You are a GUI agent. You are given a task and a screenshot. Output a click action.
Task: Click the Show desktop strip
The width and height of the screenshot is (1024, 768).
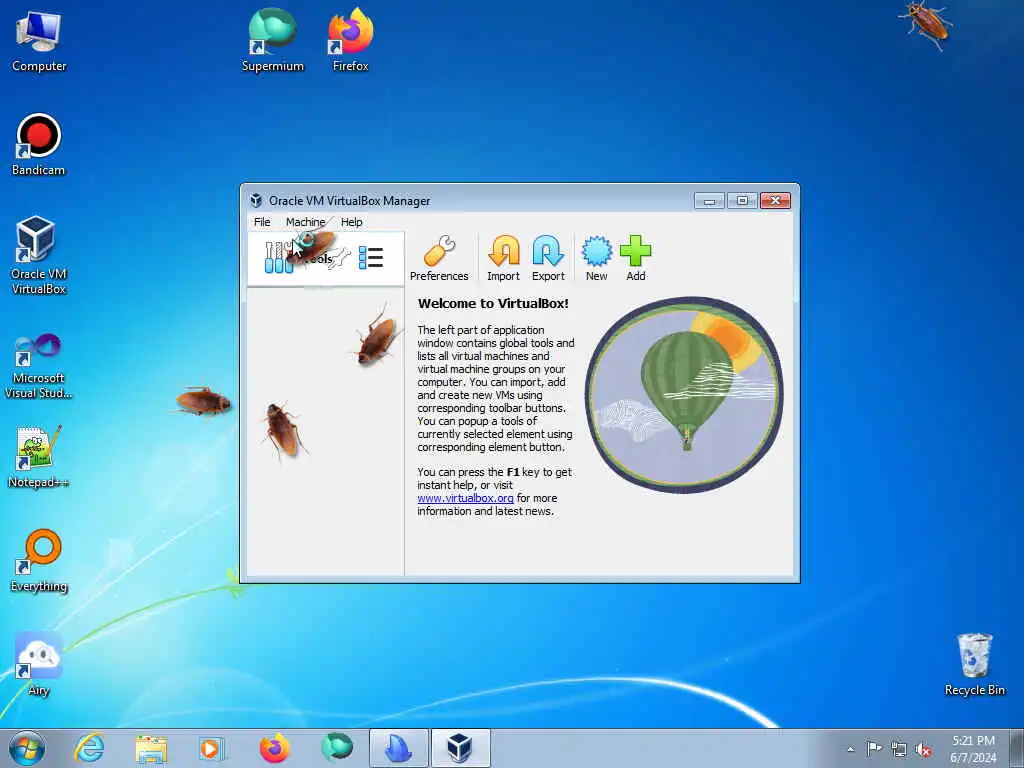(1017, 749)
